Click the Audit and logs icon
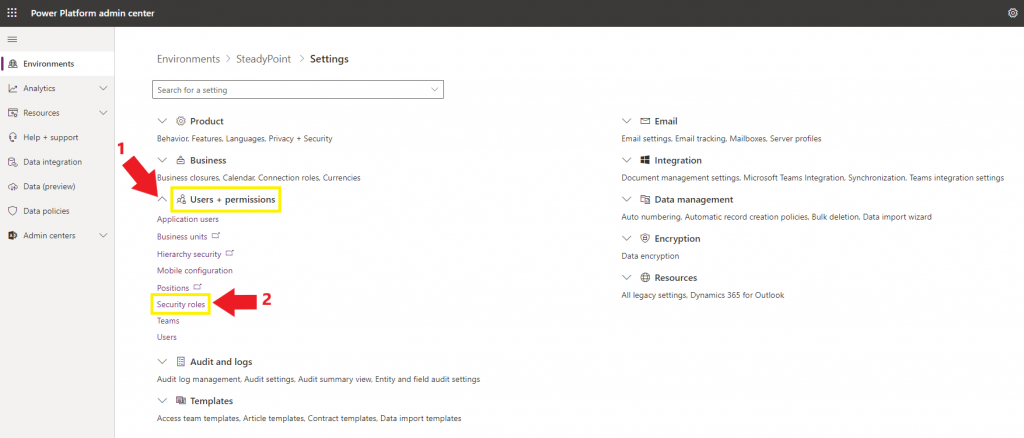This screenshot has height=438, width=1024. [x=181, y=362]
